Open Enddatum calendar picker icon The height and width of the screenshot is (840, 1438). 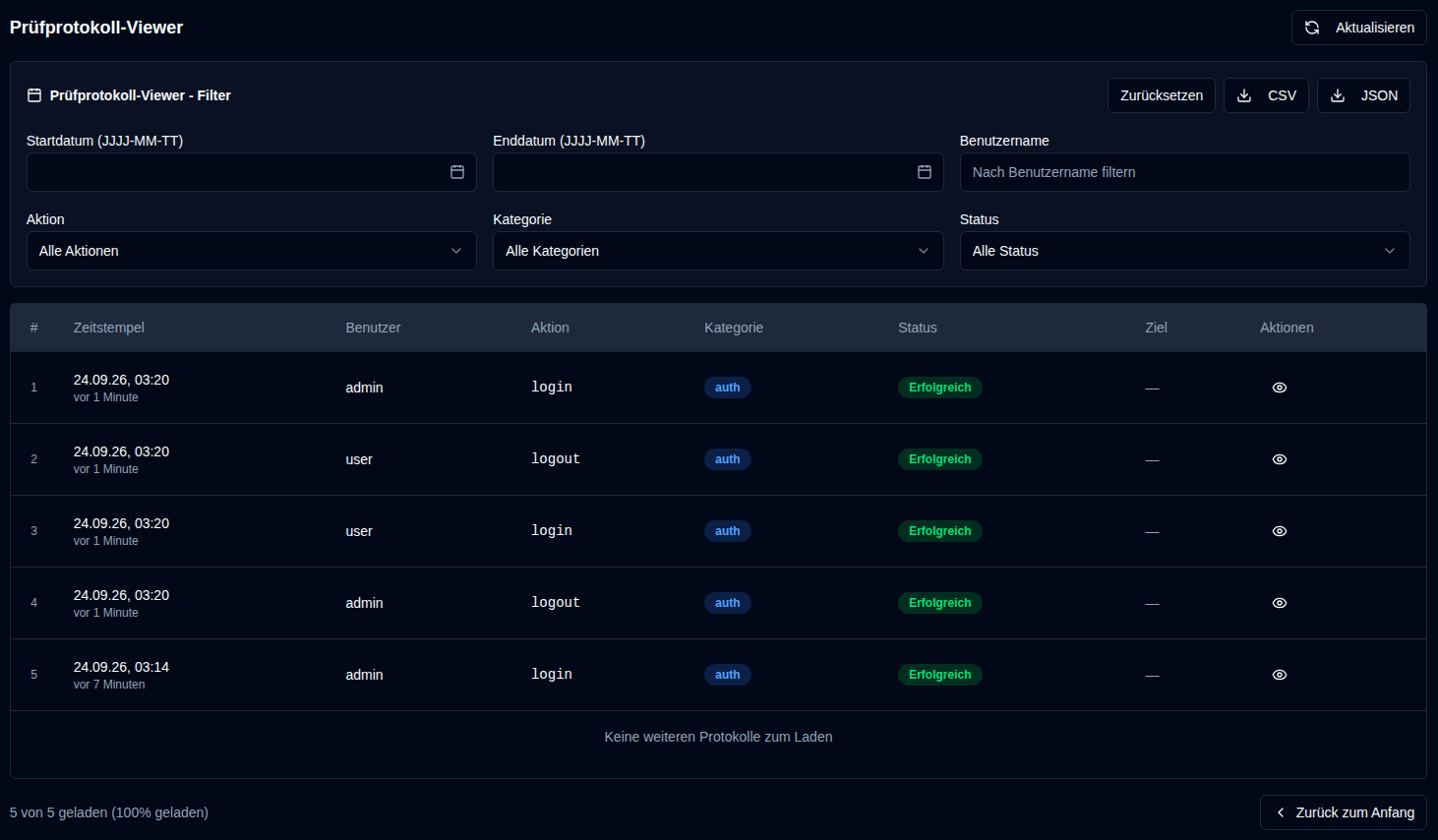925,172
